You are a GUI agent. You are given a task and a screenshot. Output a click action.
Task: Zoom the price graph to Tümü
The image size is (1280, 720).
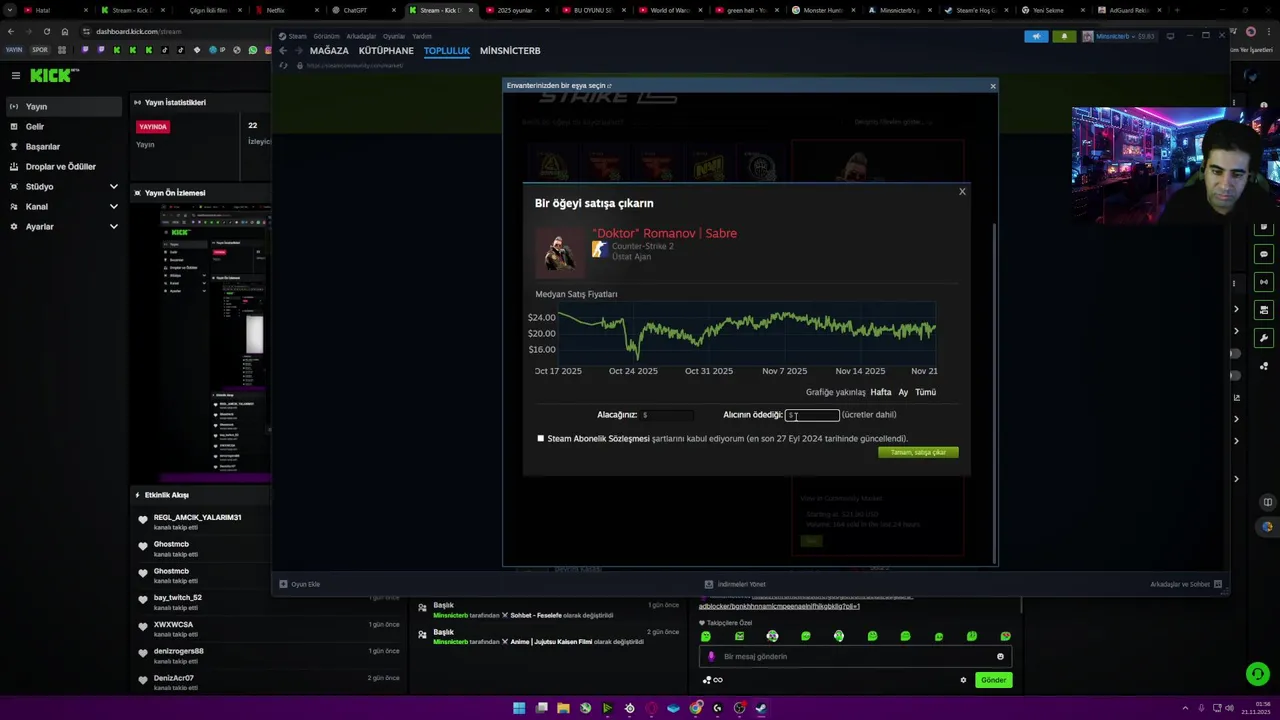[x=925, y=392]
